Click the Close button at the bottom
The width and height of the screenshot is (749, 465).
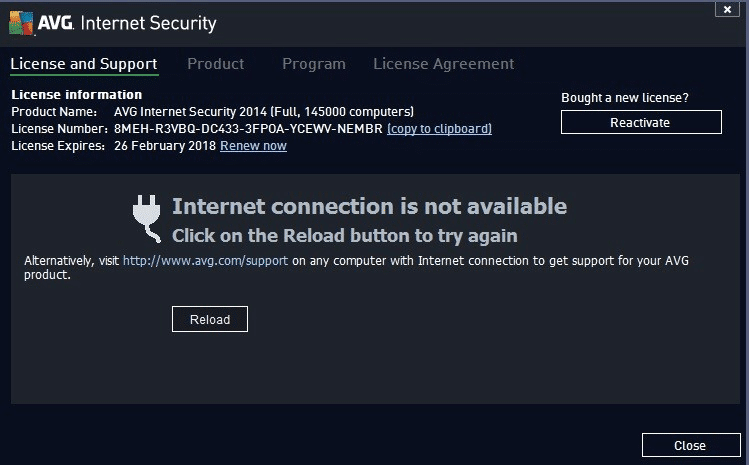point(690,446)
